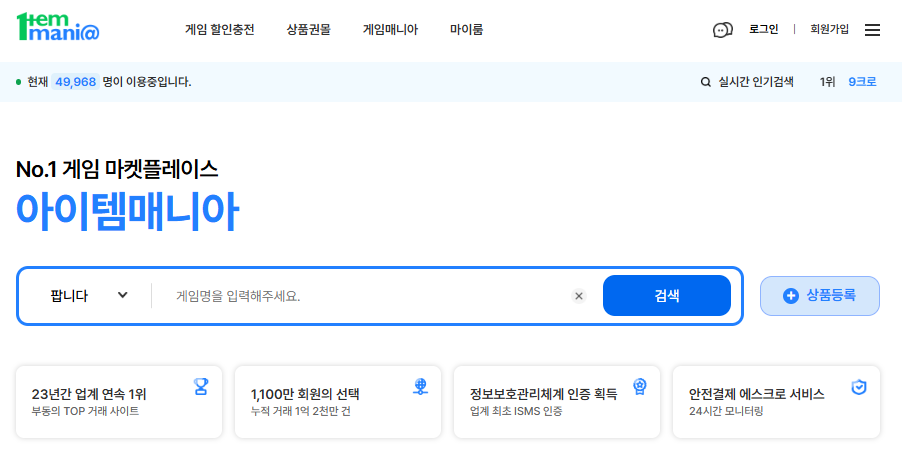Image resolution: width=902 pixels, height=465 pixels.
Task: Click the 23년간 업계 연속 1위 card
Action: pos(119,402)
